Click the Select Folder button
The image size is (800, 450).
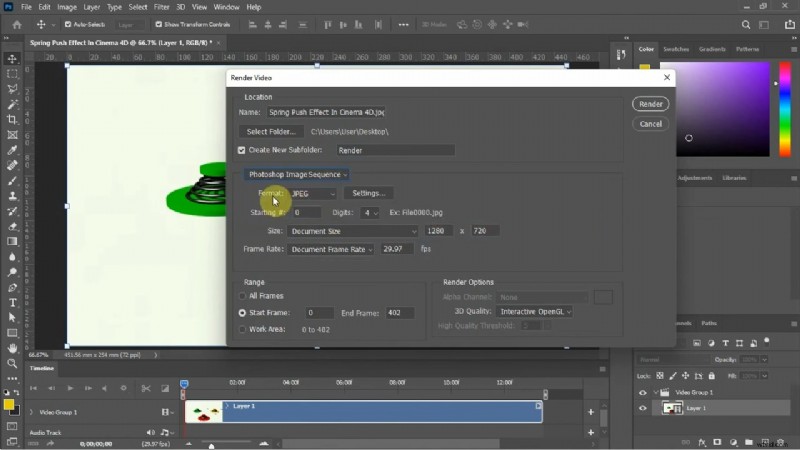(x=271, y=132)
